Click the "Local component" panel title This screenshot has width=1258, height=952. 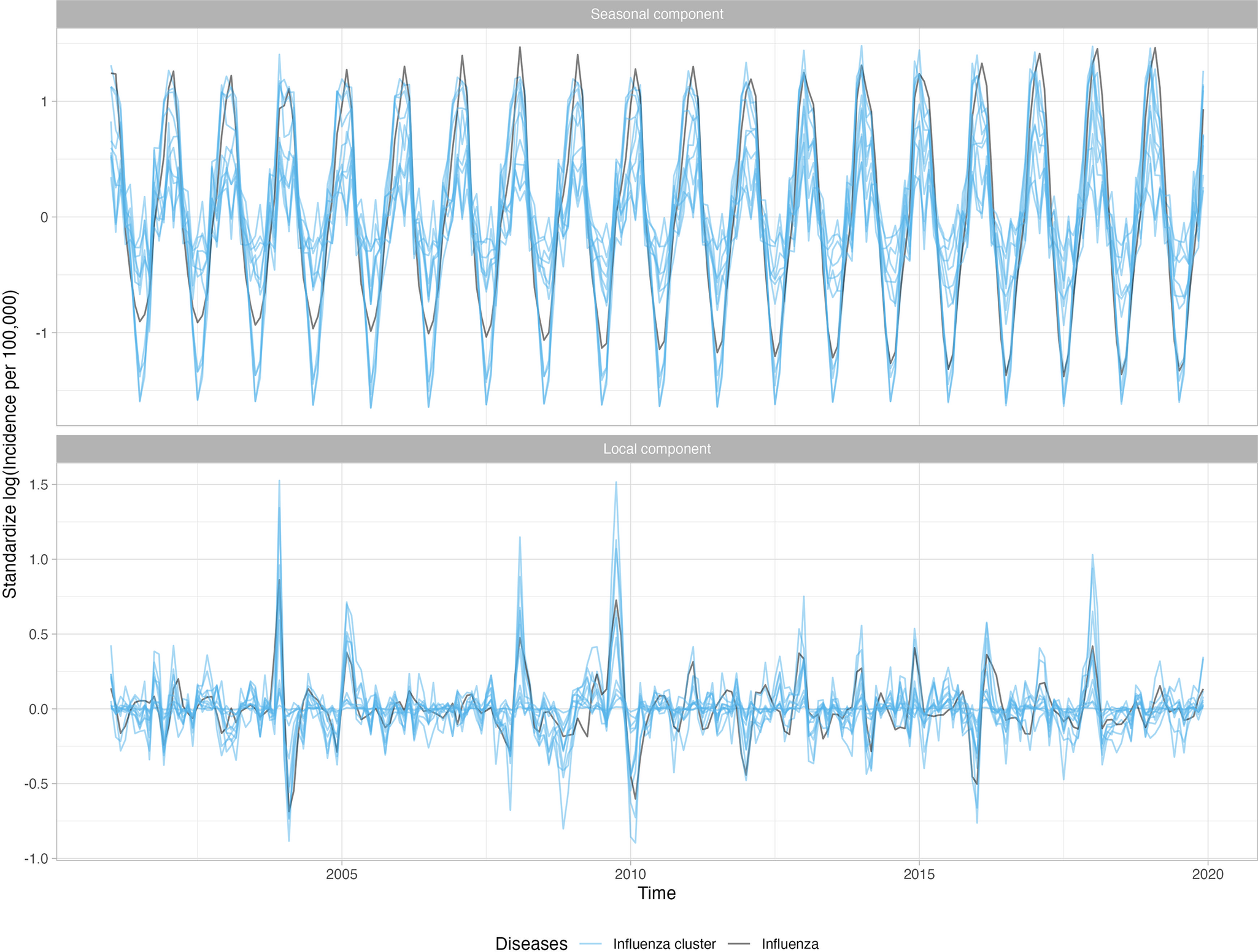pyautogui.click(x=657, y=449)
